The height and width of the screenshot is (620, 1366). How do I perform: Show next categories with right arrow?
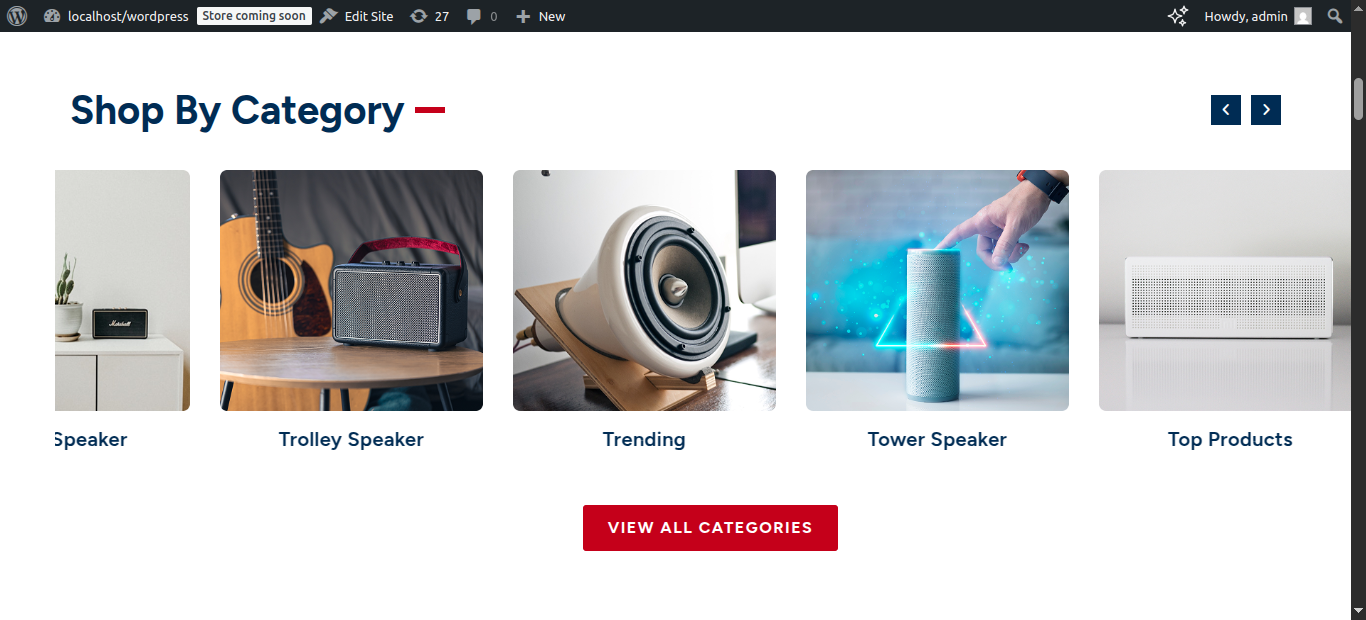1266,110
